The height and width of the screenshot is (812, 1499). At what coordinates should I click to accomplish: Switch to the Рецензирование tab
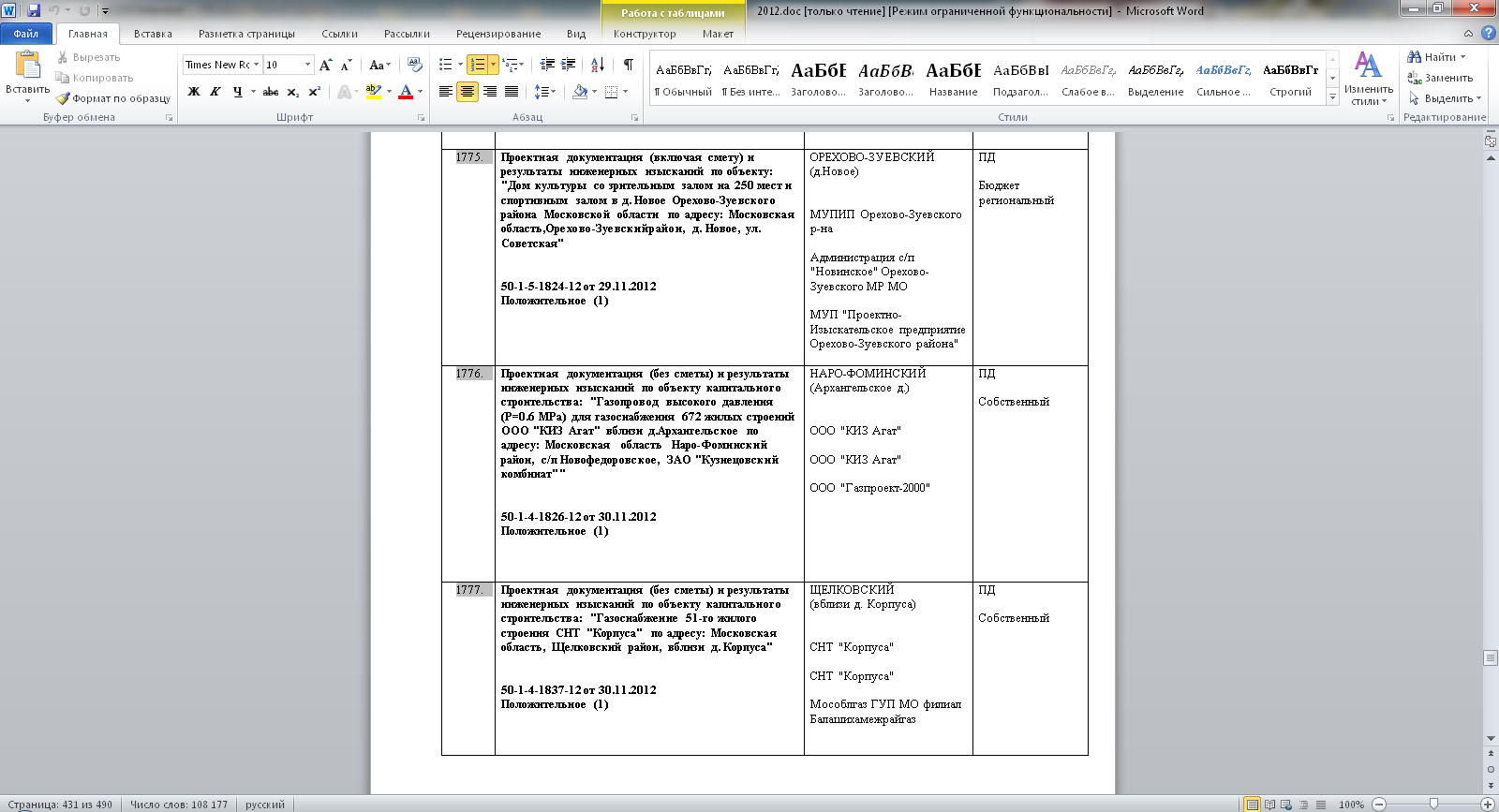(x=498, y=34)
